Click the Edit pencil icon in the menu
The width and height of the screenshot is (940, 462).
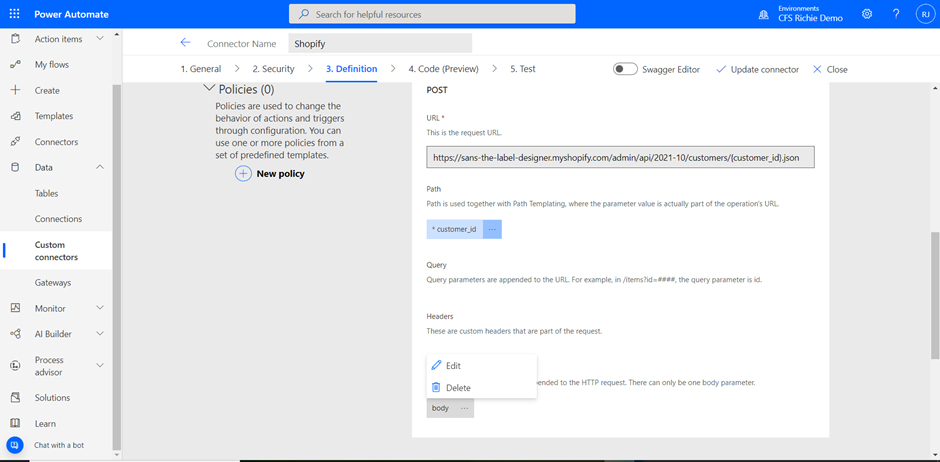[x=436, y=366]
